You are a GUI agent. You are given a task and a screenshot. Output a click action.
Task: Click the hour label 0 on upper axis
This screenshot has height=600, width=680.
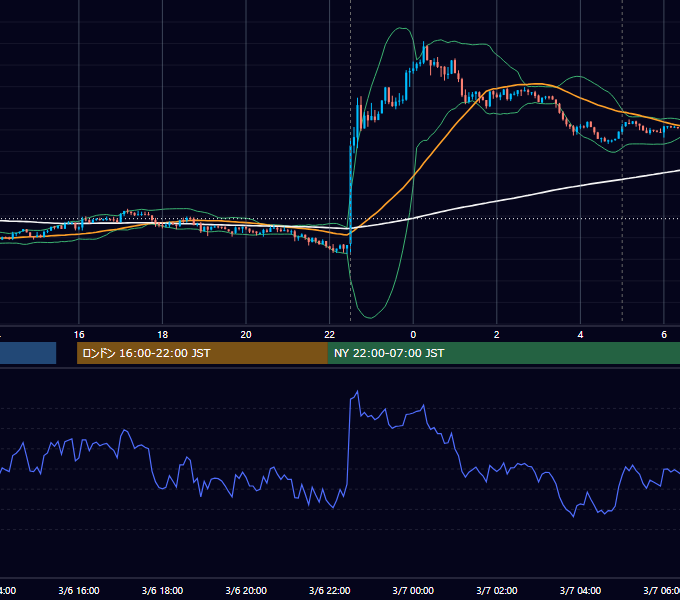[x=413, y=335]
